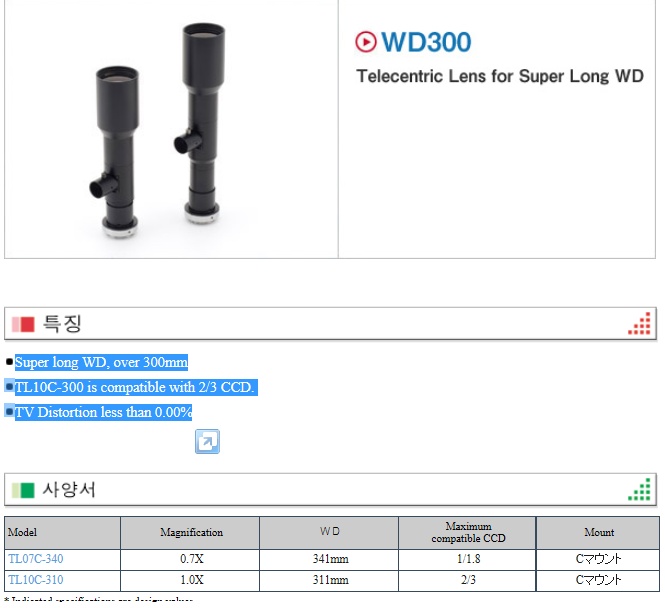
Task: Click the telecentric lens product photo
Action: tap(158, 130)
